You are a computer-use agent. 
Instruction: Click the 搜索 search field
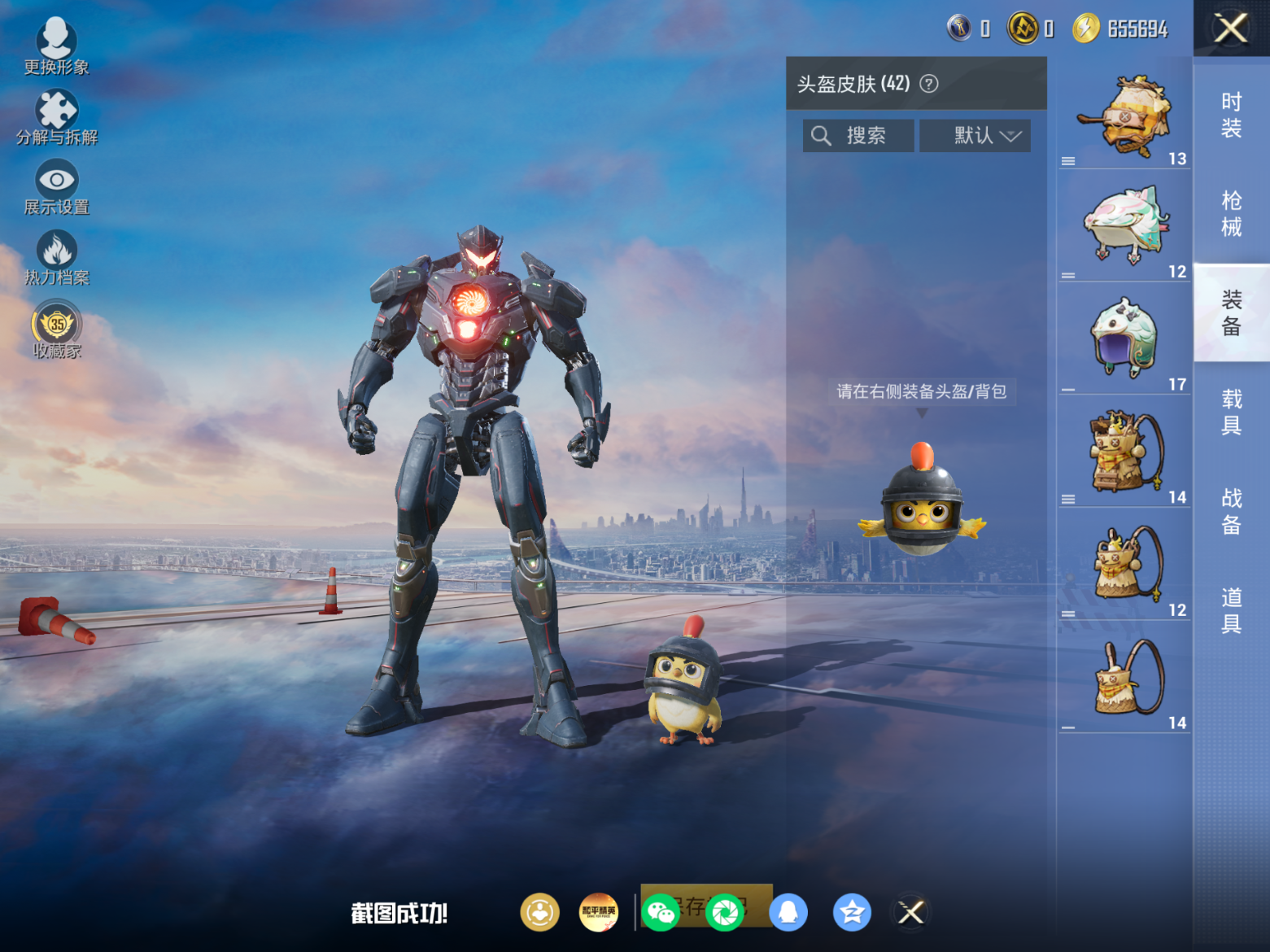858,135
